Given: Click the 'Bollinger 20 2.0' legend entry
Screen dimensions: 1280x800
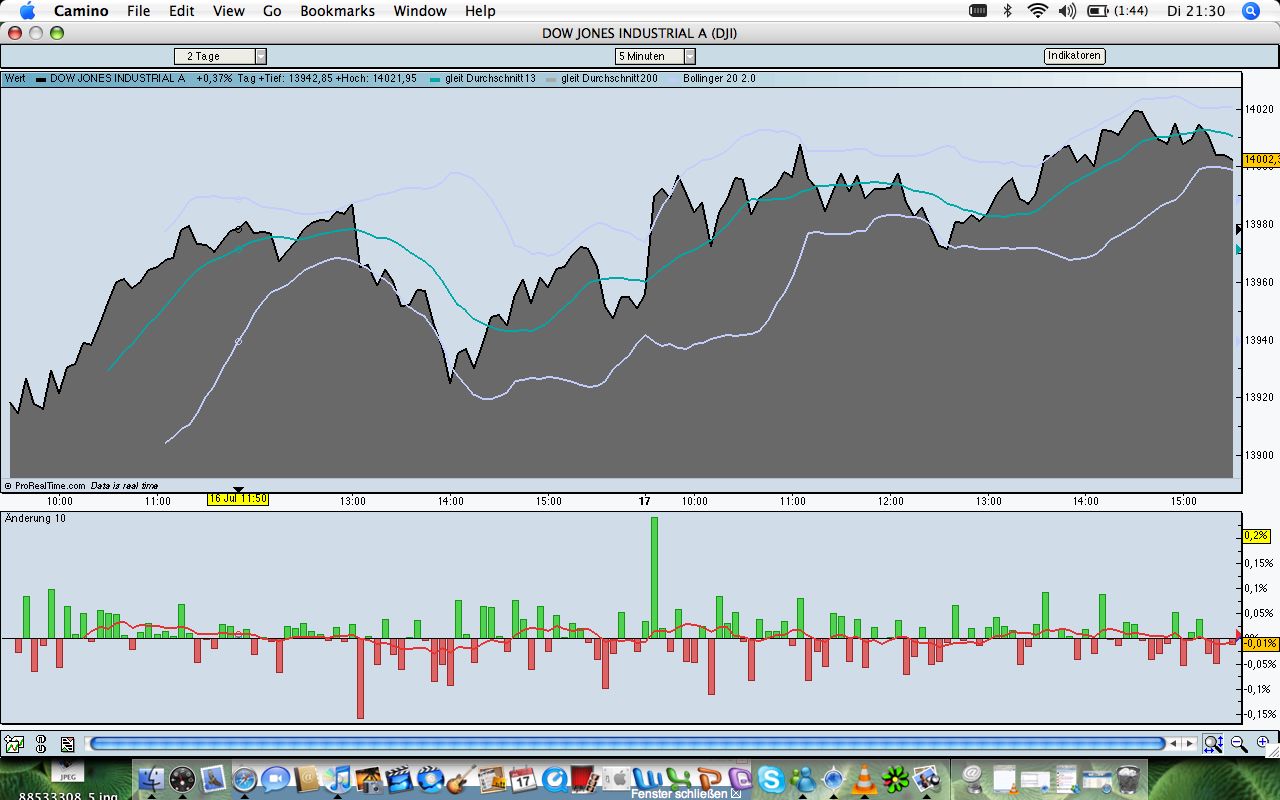Looking at the screenshot, I should point(720,78).
